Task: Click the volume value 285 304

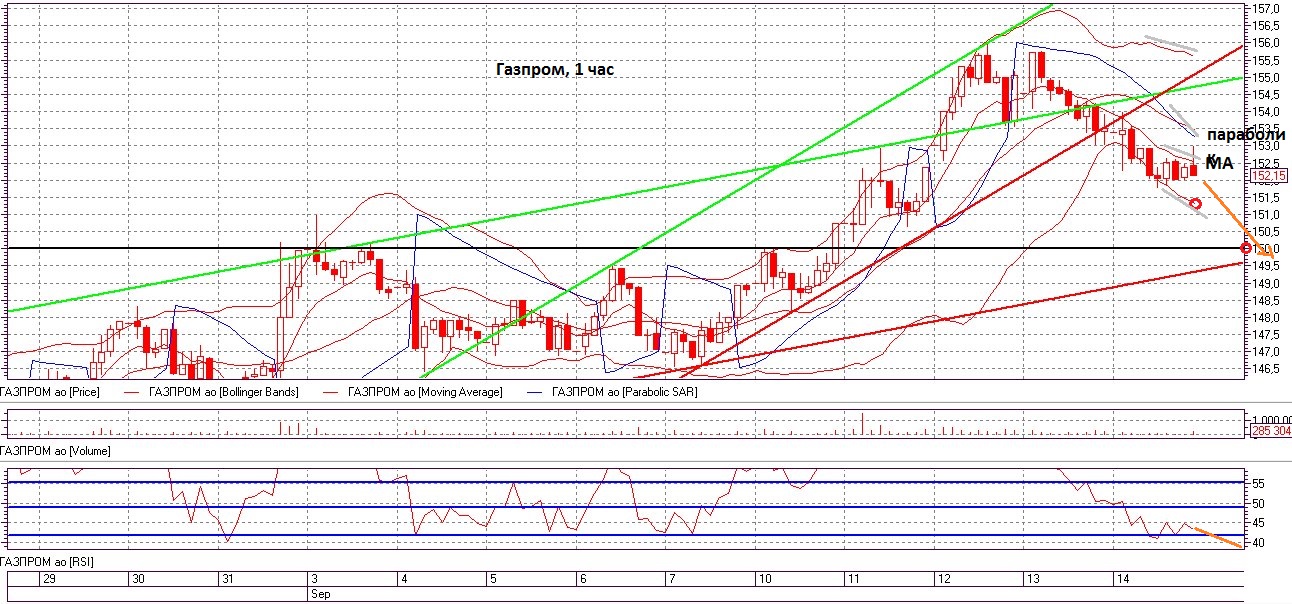Action: pyautogui.click(x=1270, y=431)
